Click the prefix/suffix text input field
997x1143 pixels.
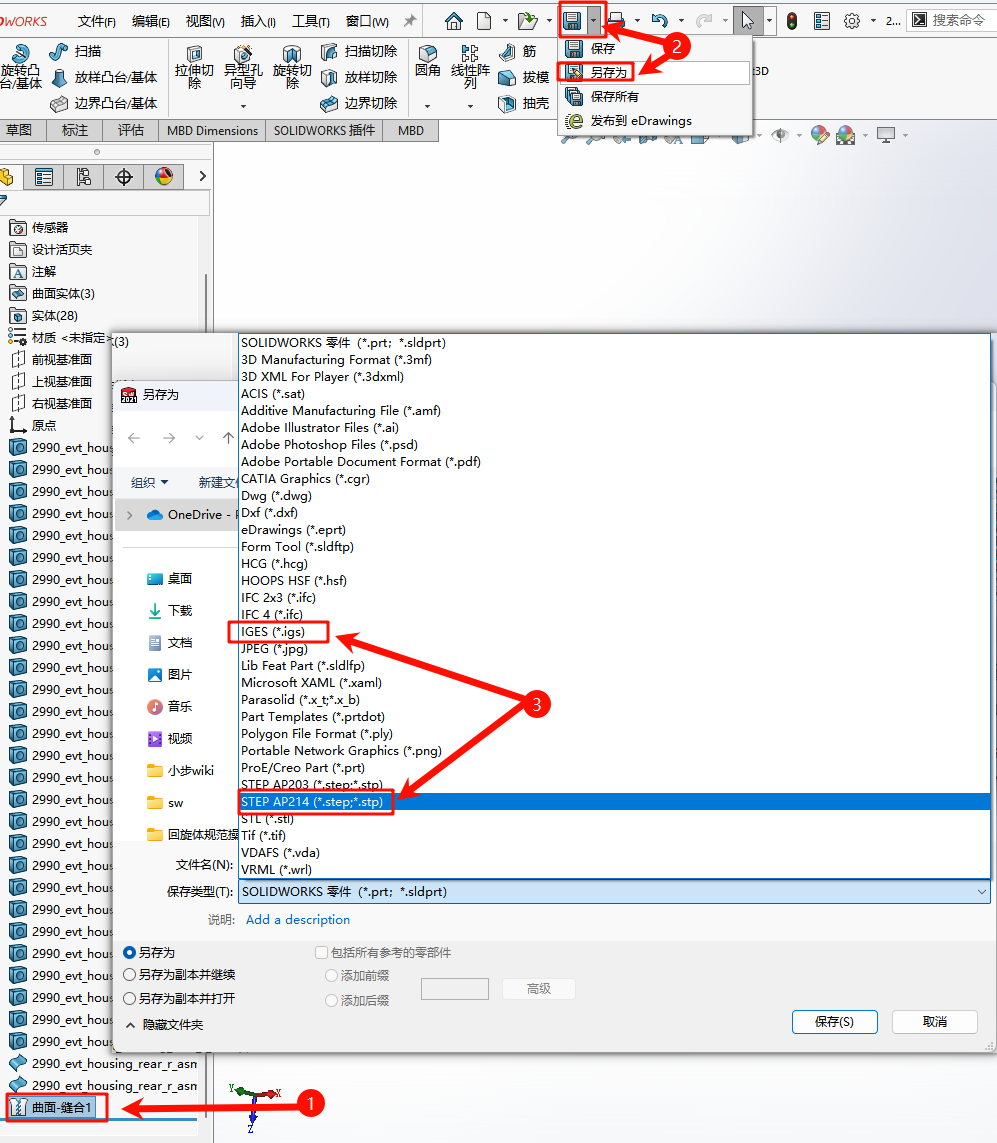455,989
